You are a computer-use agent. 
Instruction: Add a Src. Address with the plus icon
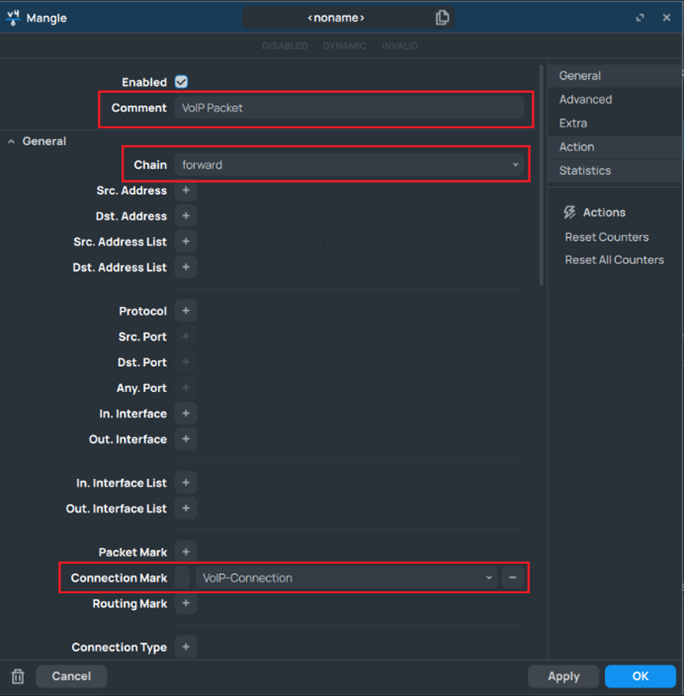coord(186,190)
